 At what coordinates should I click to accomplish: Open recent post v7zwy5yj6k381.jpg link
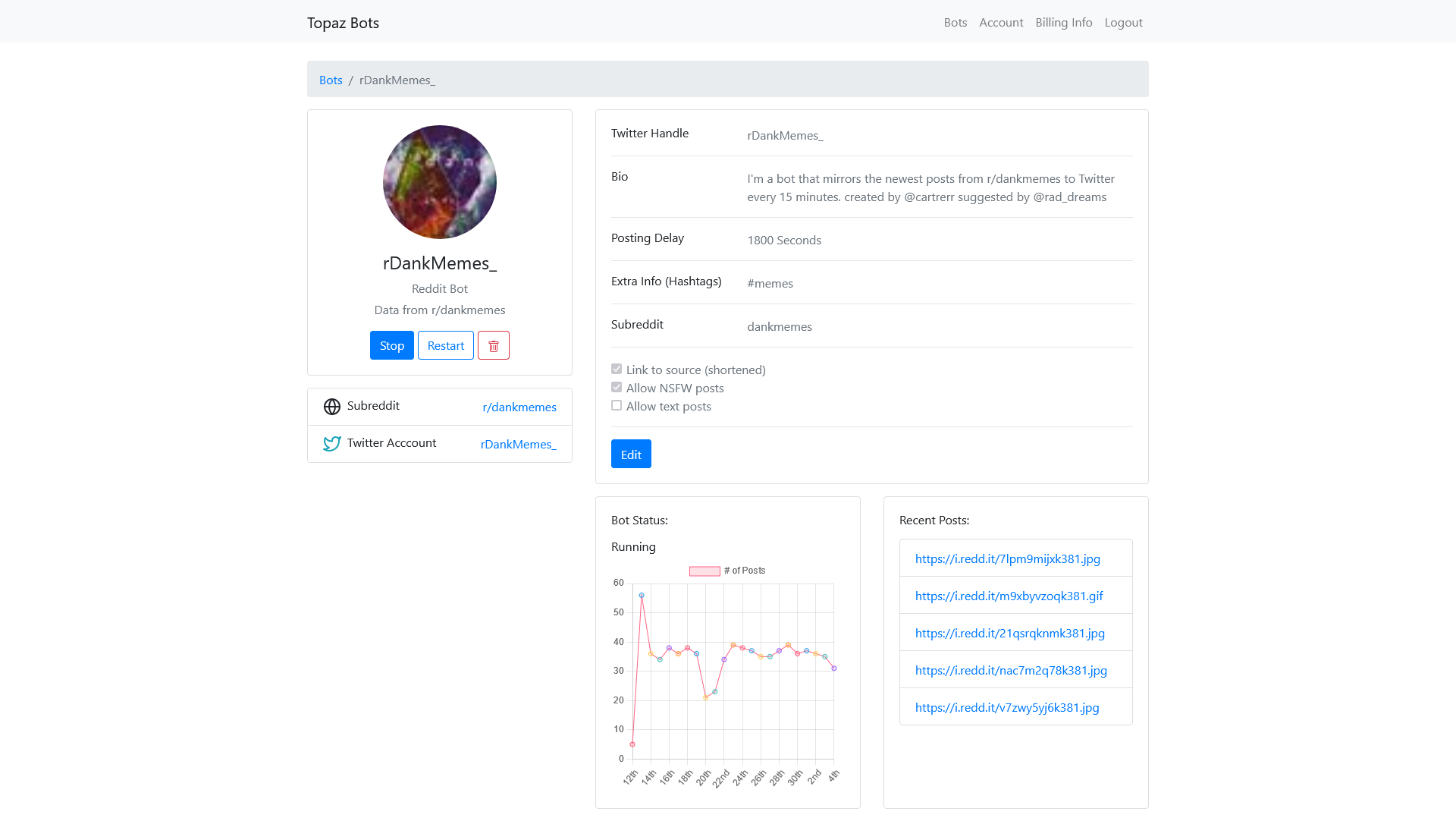(x=1007, y=707)
